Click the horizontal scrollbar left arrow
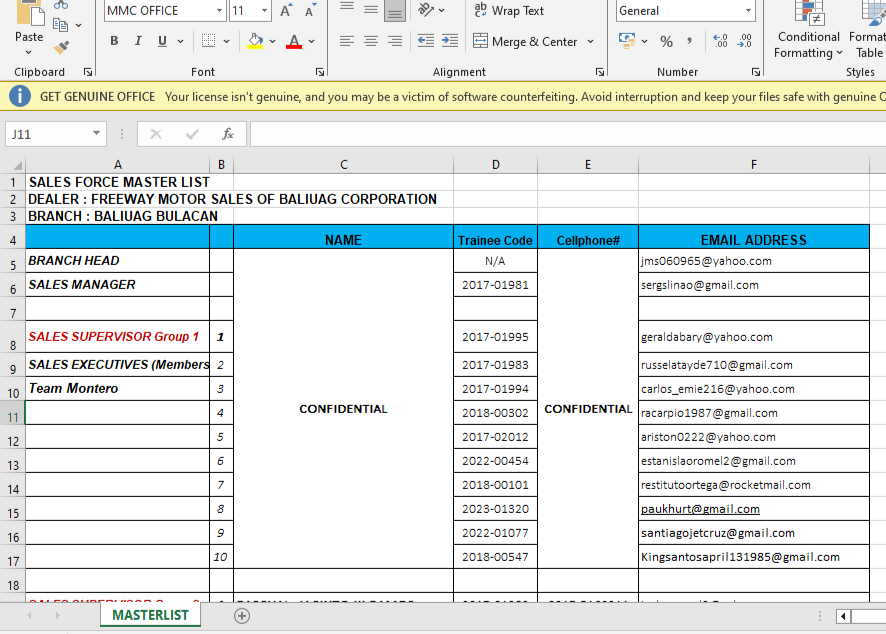 (x=842, y=616)
